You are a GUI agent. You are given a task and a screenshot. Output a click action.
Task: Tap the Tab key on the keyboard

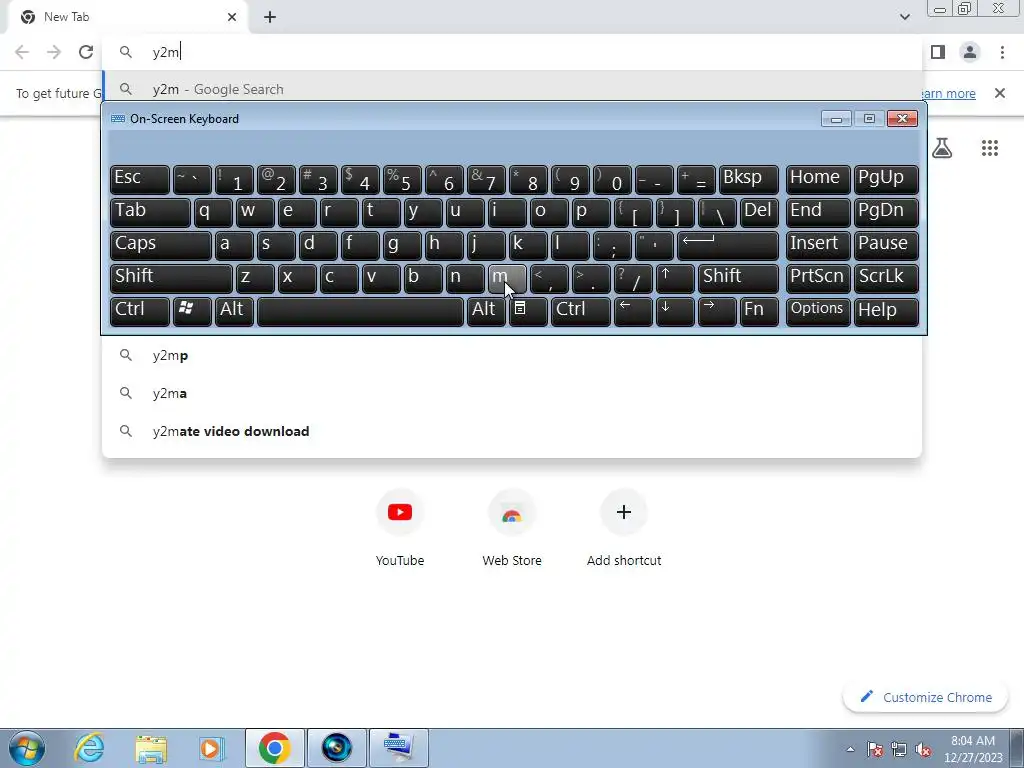tap(150, 212)
